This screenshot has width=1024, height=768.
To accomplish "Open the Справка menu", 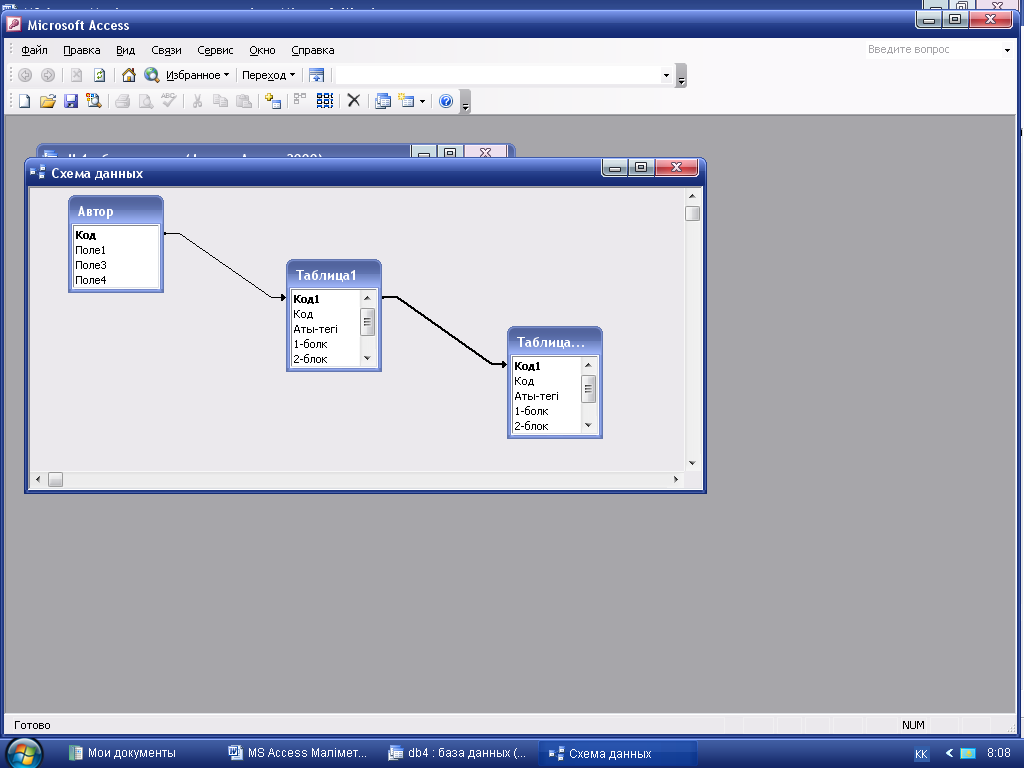I will 312,50.
